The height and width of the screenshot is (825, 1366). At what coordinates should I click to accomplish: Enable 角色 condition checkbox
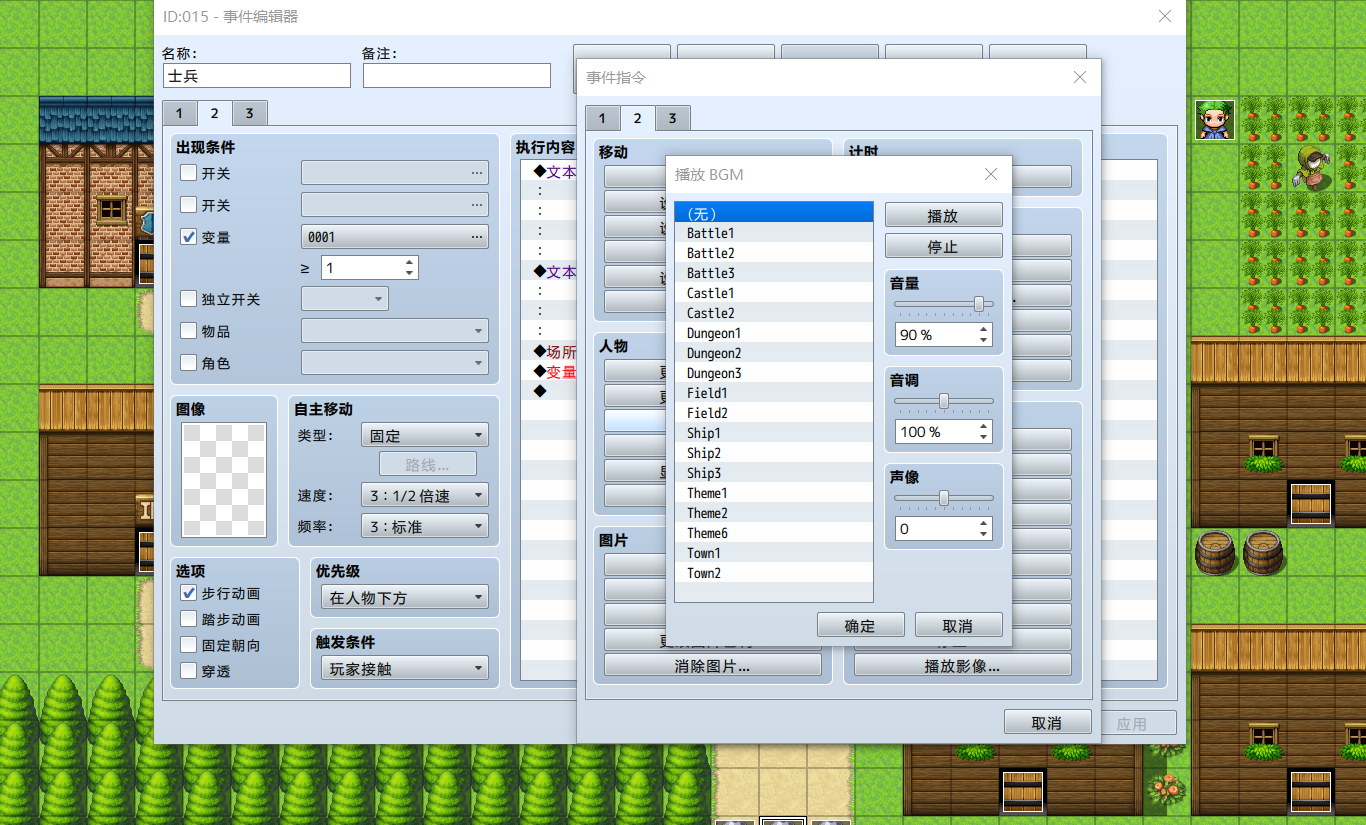click(x=188, y=362)
